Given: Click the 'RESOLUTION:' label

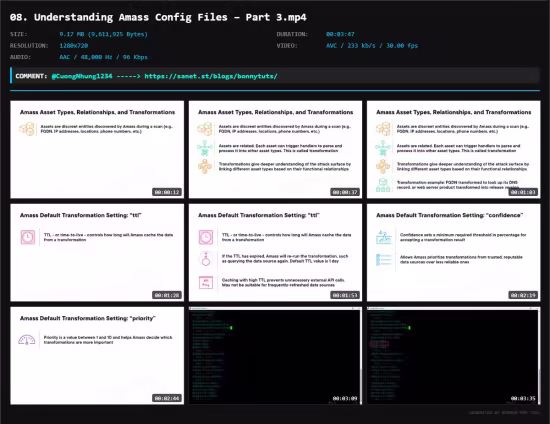Looking at the screenshot, I should (29, 46).
